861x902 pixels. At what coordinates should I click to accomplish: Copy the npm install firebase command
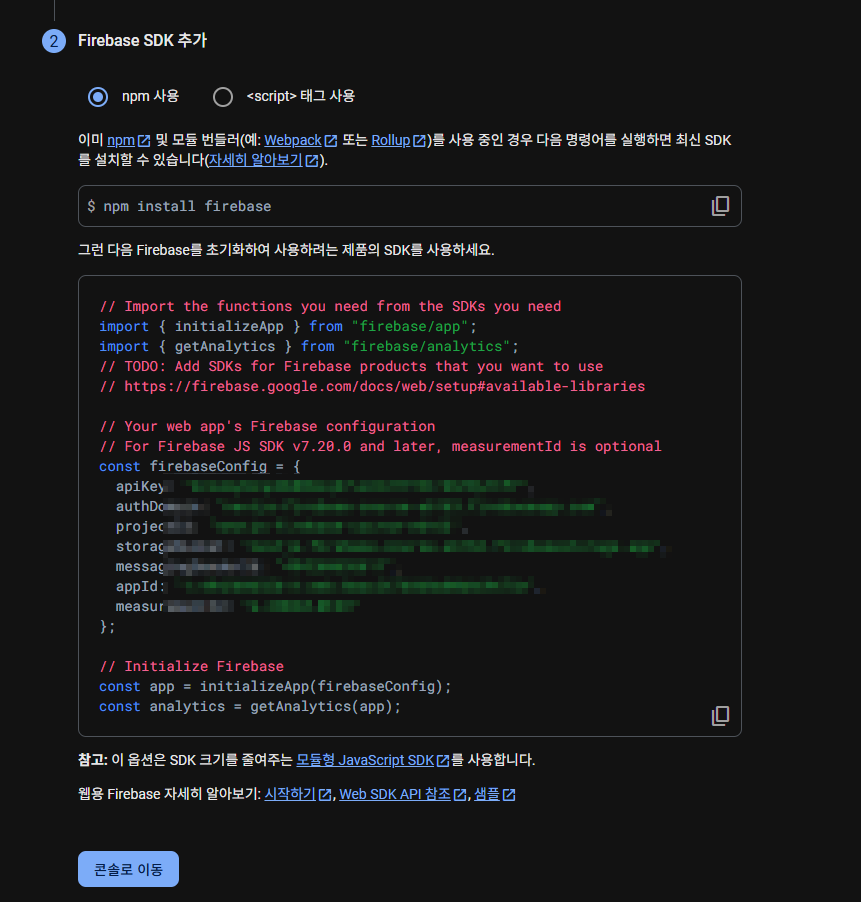720,206
